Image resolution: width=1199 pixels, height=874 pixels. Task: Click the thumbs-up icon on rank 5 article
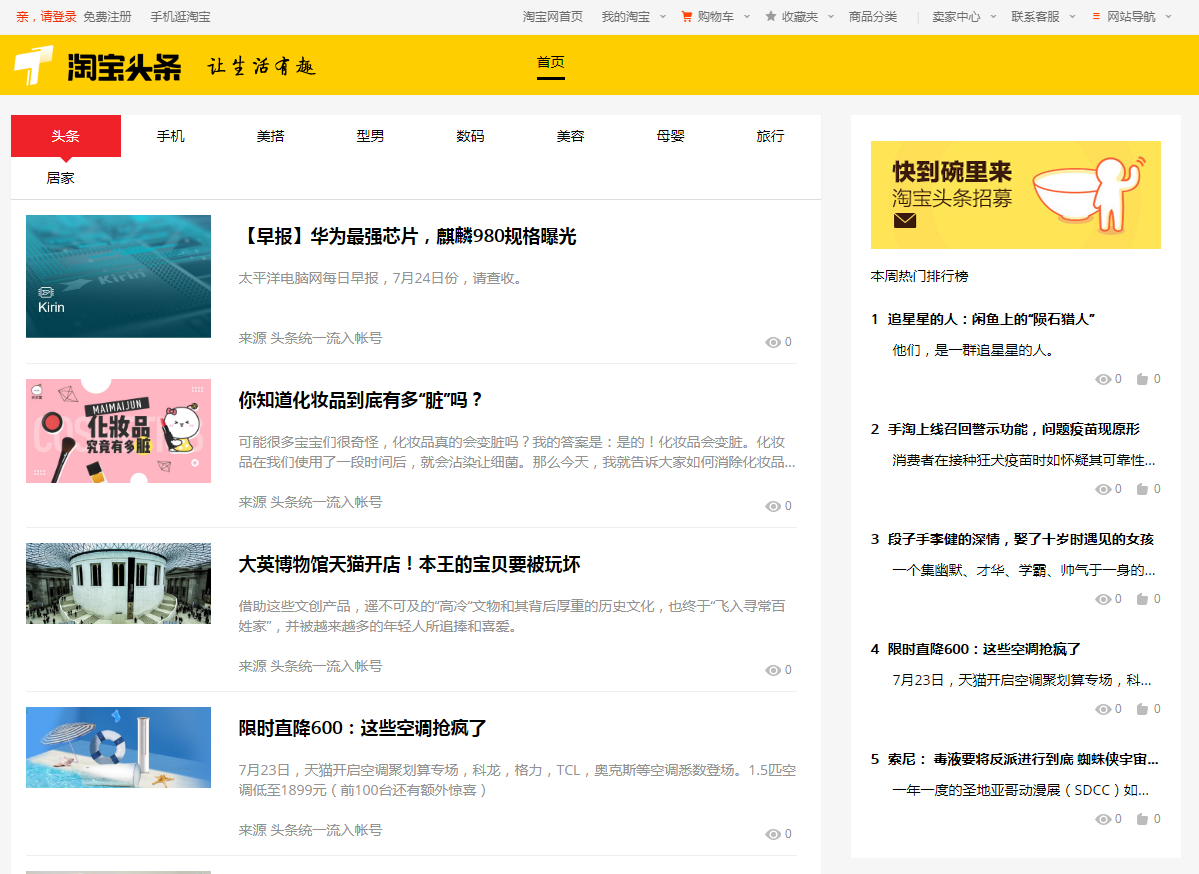(x=1142, y=819)
